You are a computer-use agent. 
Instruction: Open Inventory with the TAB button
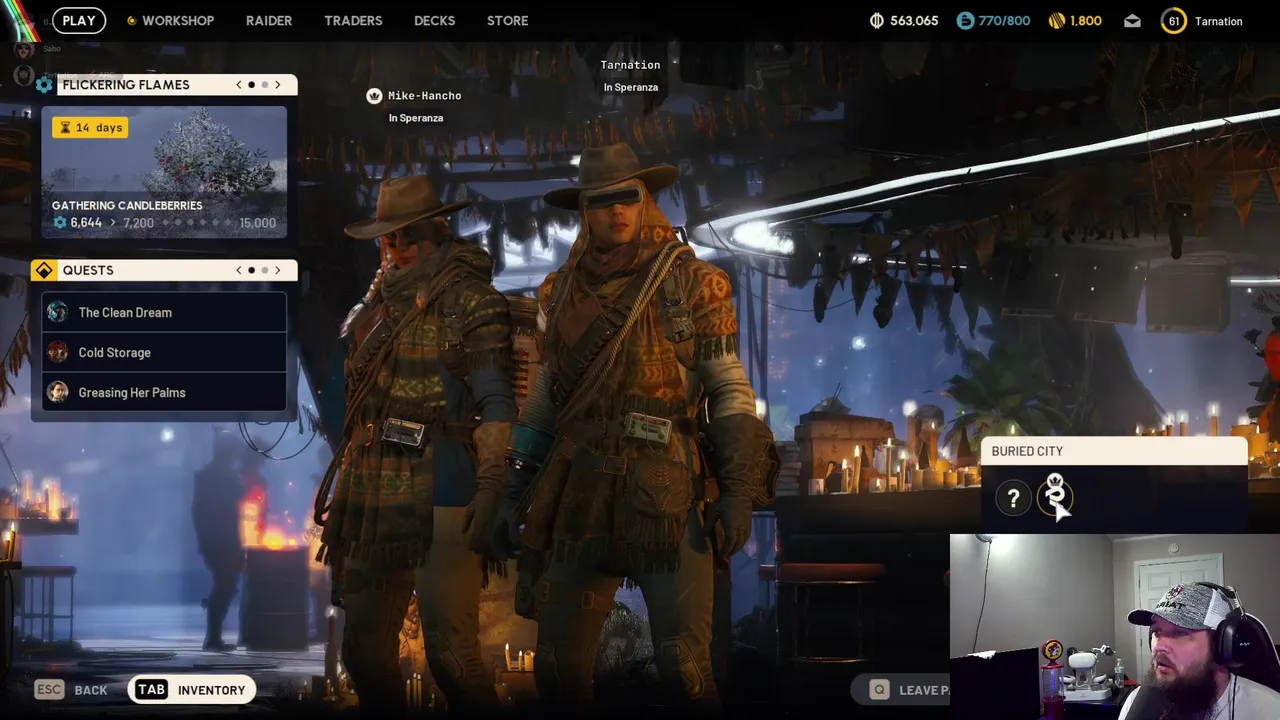click(x=190, y=690)
